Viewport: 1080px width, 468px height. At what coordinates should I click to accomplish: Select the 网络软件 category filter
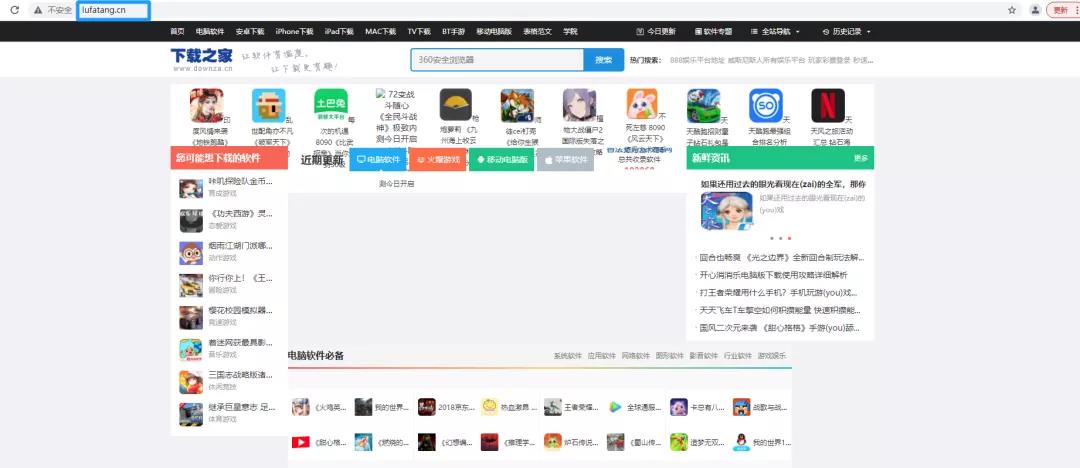click(636, 356)
